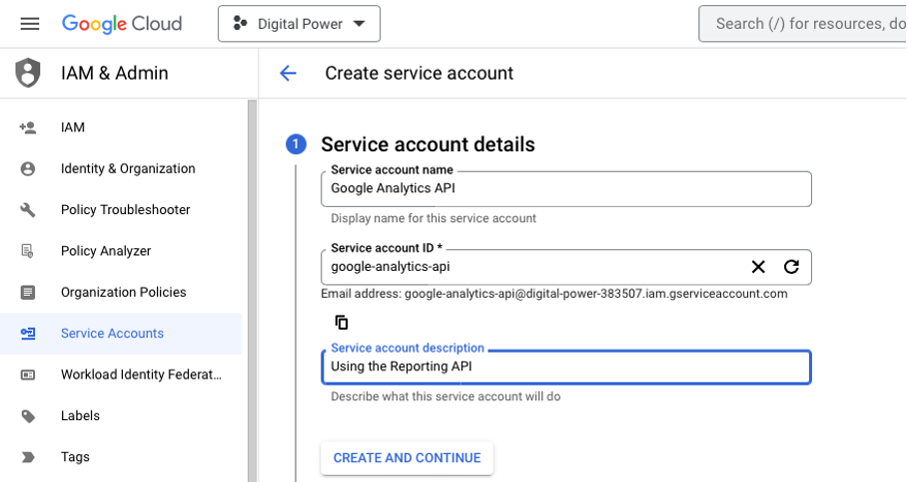Image resolution: width=908 pixels, height=482 pixels.
Task: Open the hamburger navigation menu
Action: [x=30, y=24]
